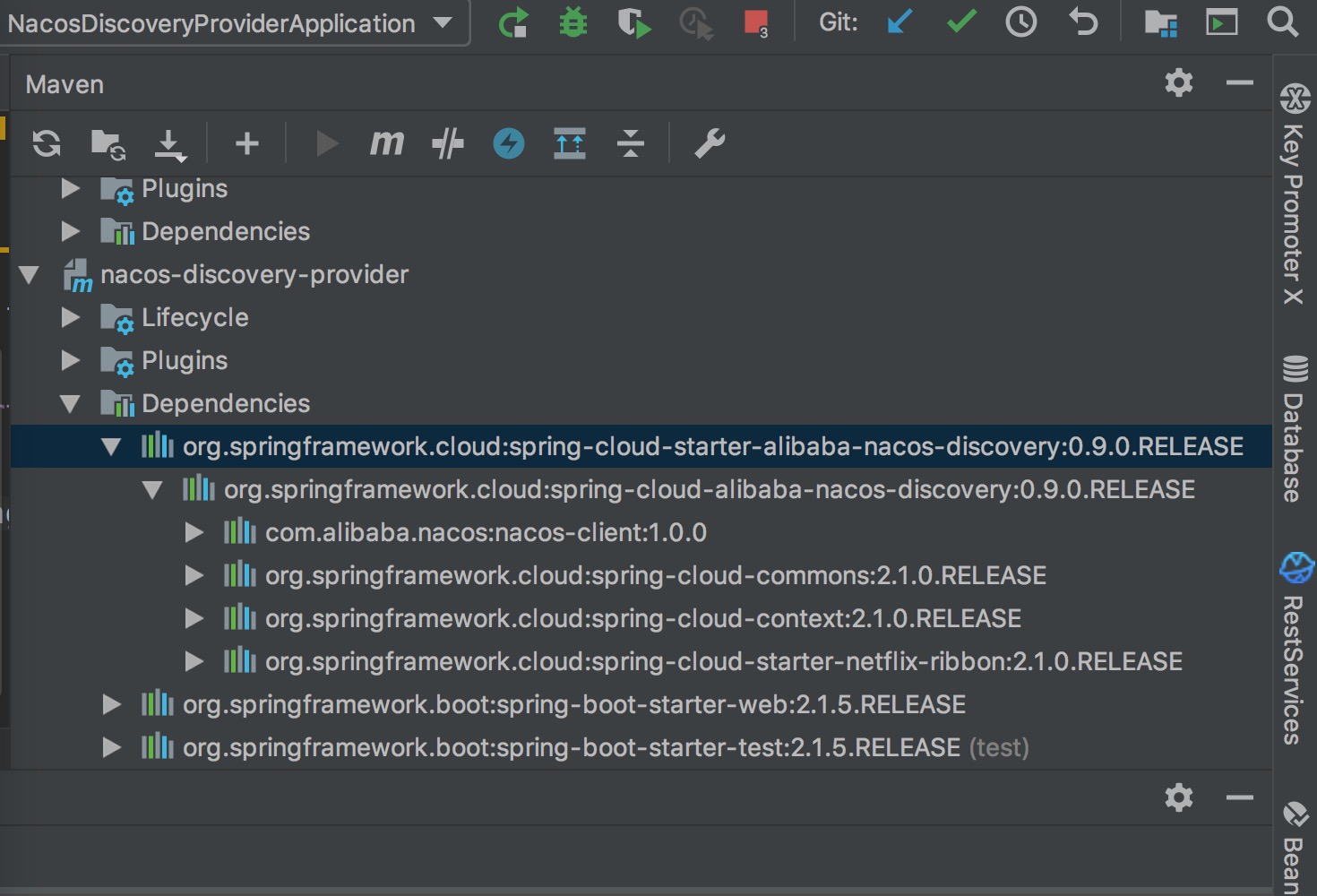This screenshot has height=896, width=1317.
Task: Open Bean side tab
Action: pyautogui.click(x=1295, y=847)
